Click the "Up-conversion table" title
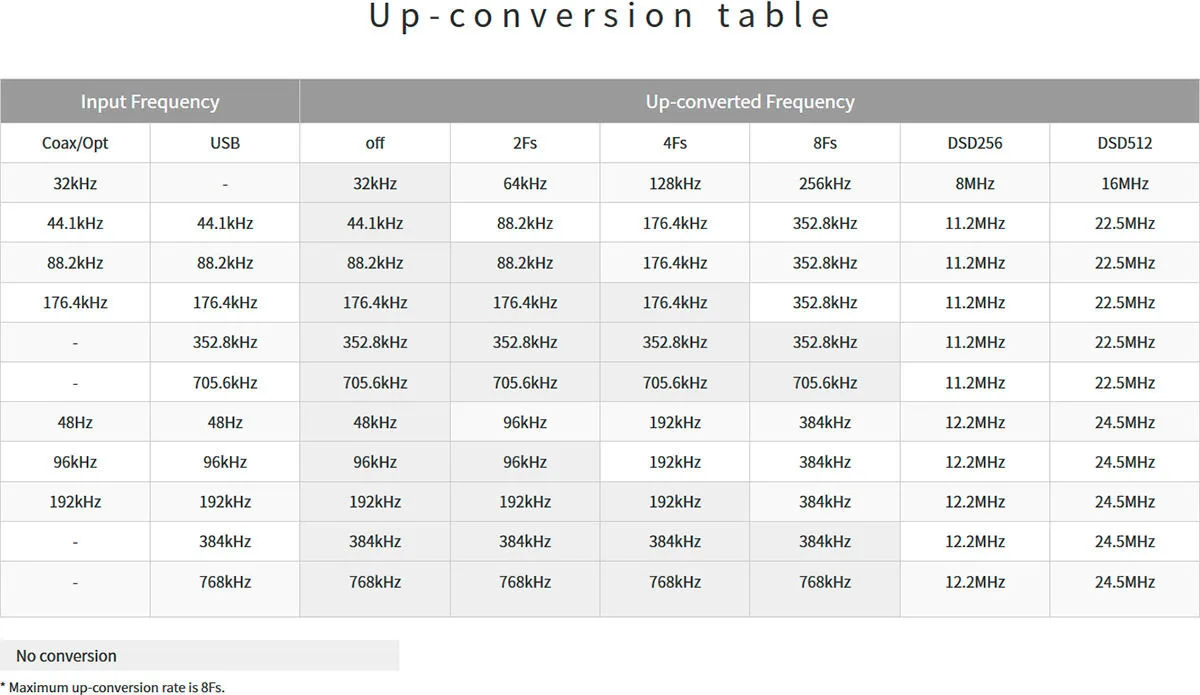Image resolution: width=1200 pixels, height=695 pixels. [600, 17]
